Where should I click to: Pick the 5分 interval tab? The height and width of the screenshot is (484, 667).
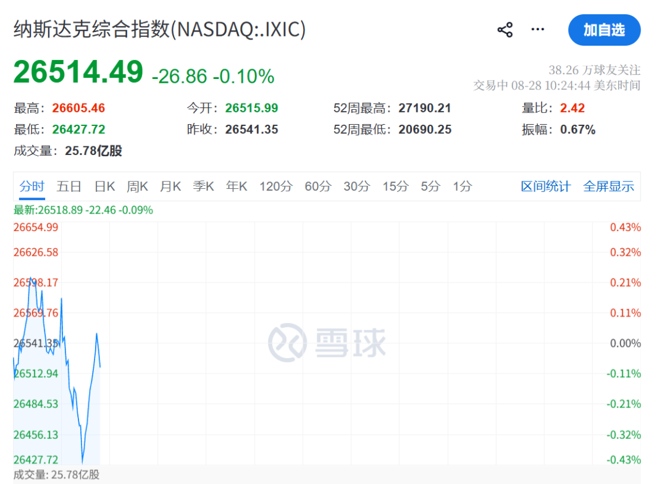tap(430, 186)
